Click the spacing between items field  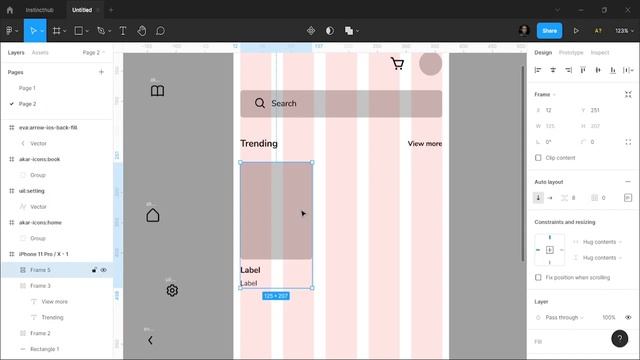(570, 198)
